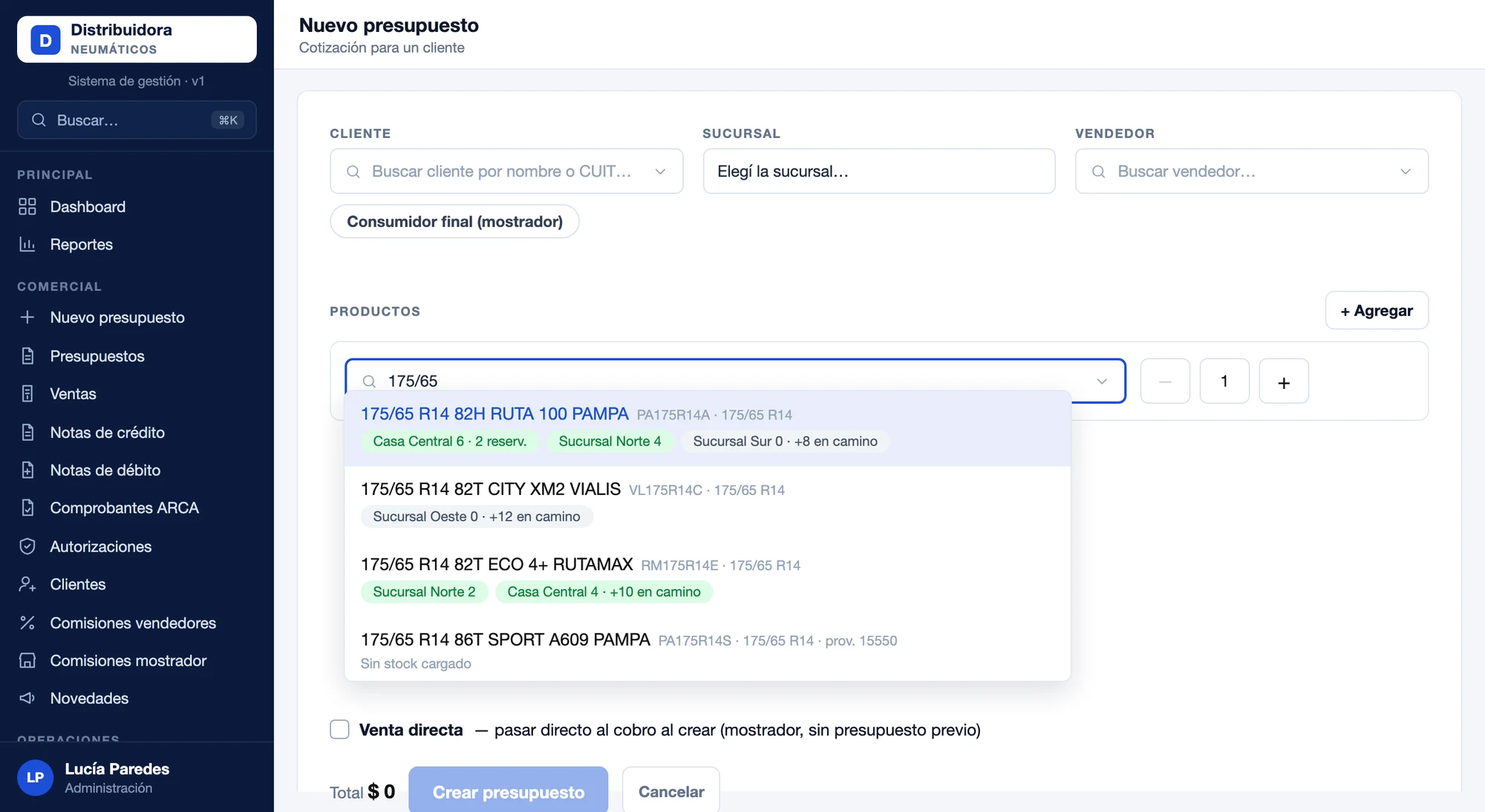Click the LP user avatar
This screenshot has height=812, width=1485.
[x=35, y=777]
